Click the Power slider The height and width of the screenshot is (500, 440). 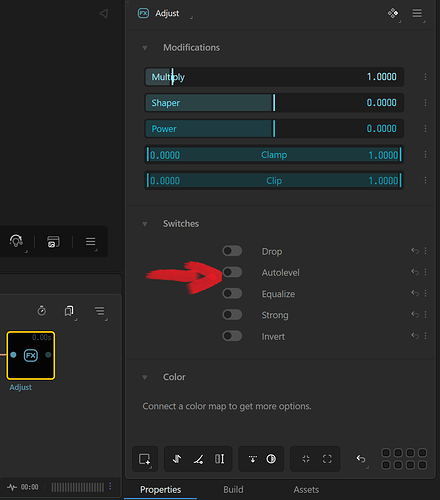click(274, 129)
